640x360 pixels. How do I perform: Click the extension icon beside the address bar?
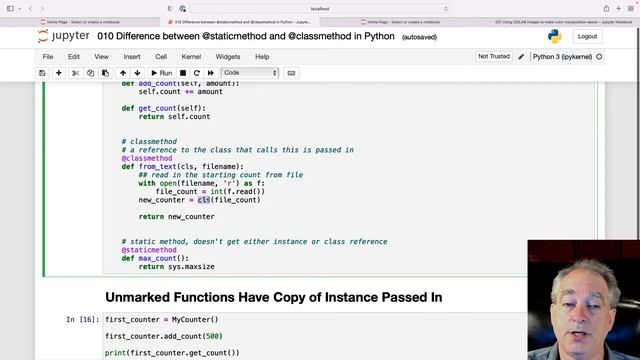click(x=182, y=9)
